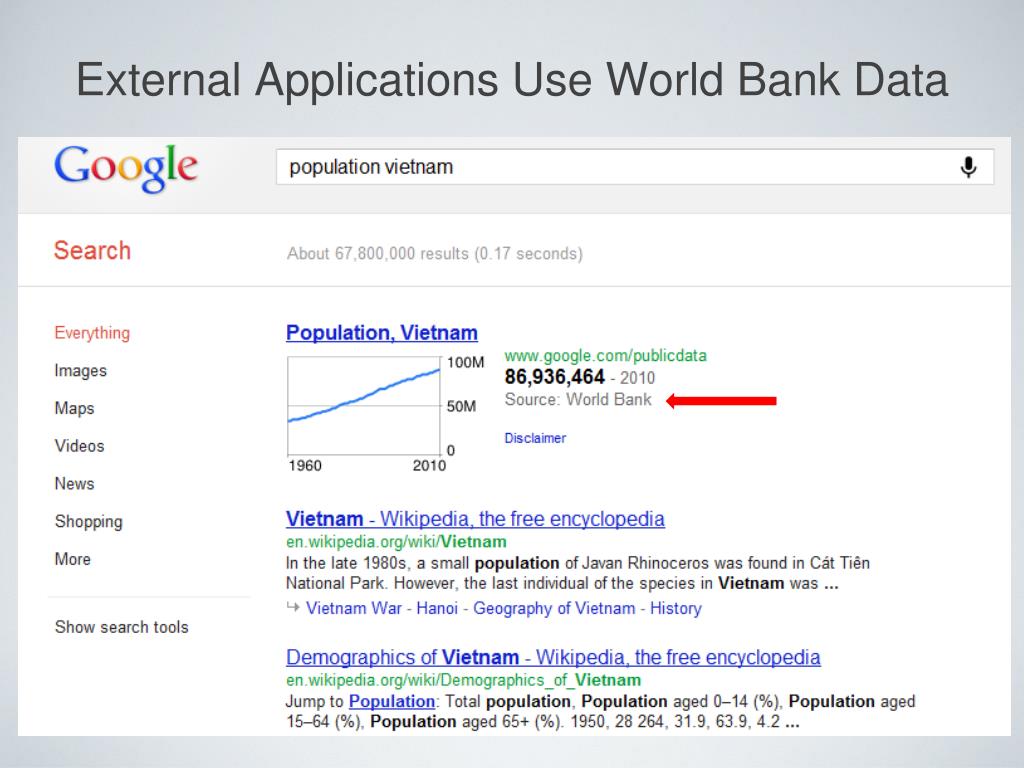Open the 'Population, Vietnam' result title
1024x768 pixels.
[382, 333]
